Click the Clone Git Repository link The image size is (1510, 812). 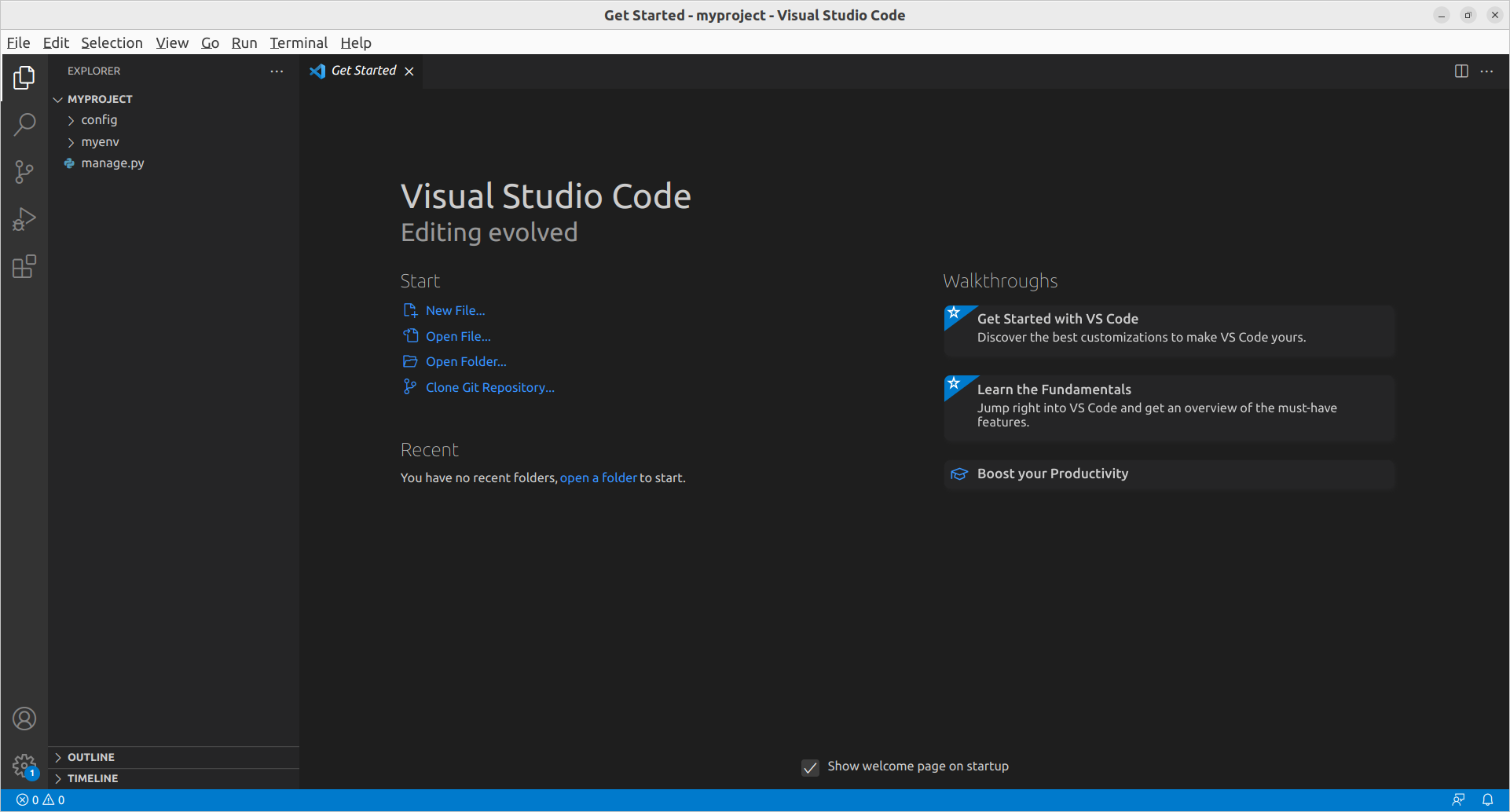(x=489, y=387)
